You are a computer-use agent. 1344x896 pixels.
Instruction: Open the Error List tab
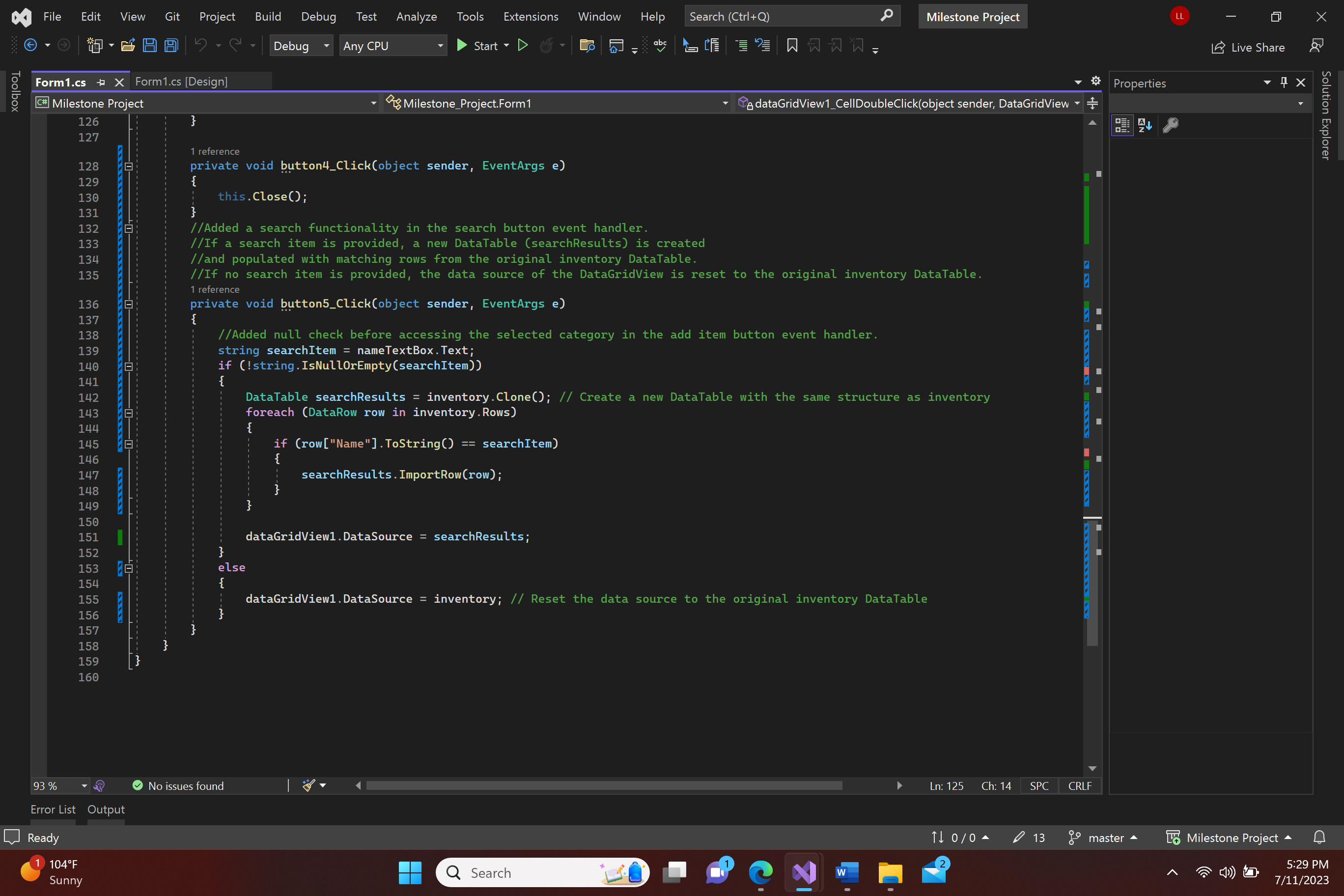tap(53, 809)
